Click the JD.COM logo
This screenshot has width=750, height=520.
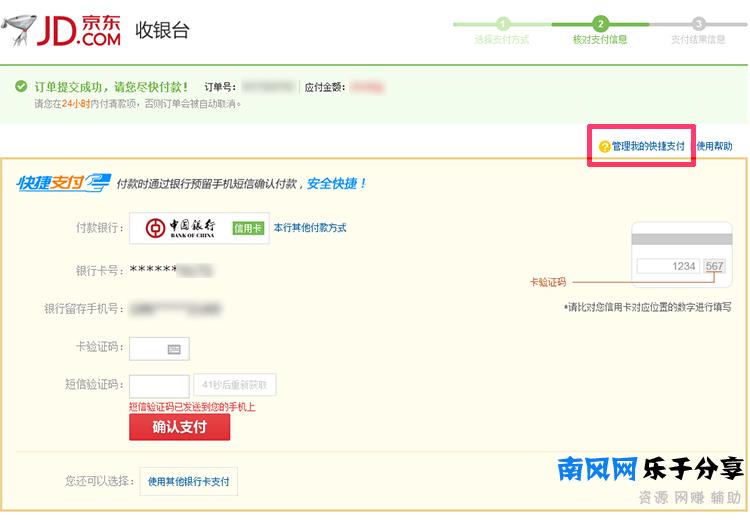click(x=78, y=31)
